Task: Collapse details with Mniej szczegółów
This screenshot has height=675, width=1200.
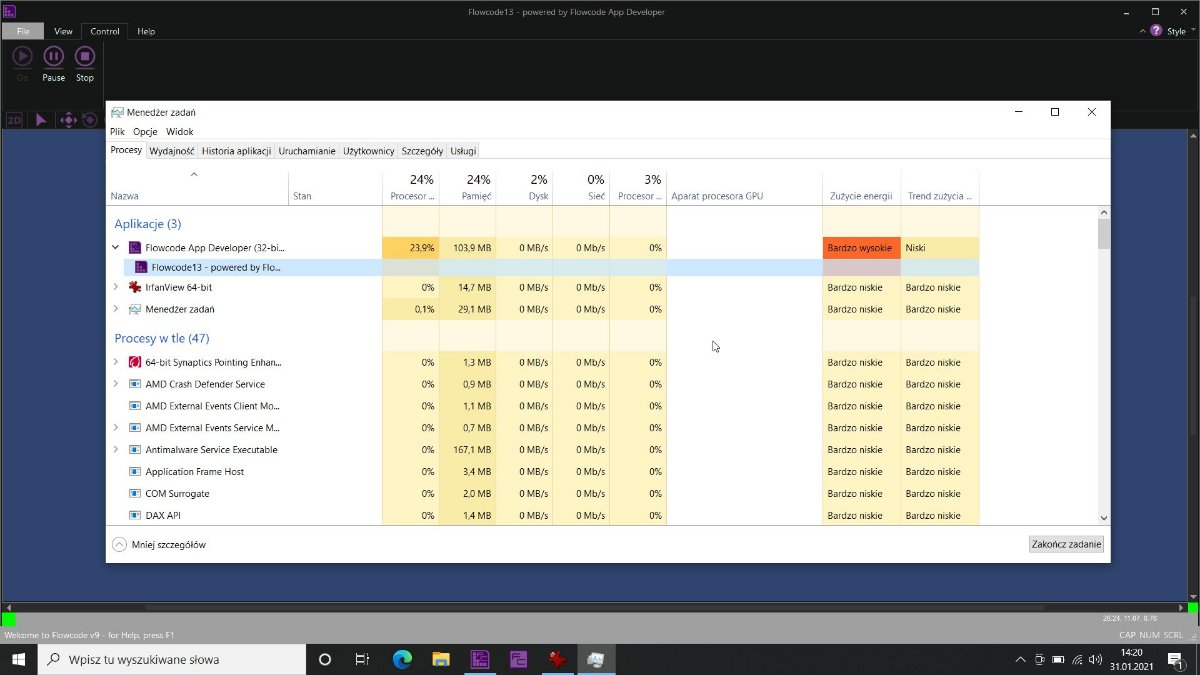Action: (x=160, y=545)
